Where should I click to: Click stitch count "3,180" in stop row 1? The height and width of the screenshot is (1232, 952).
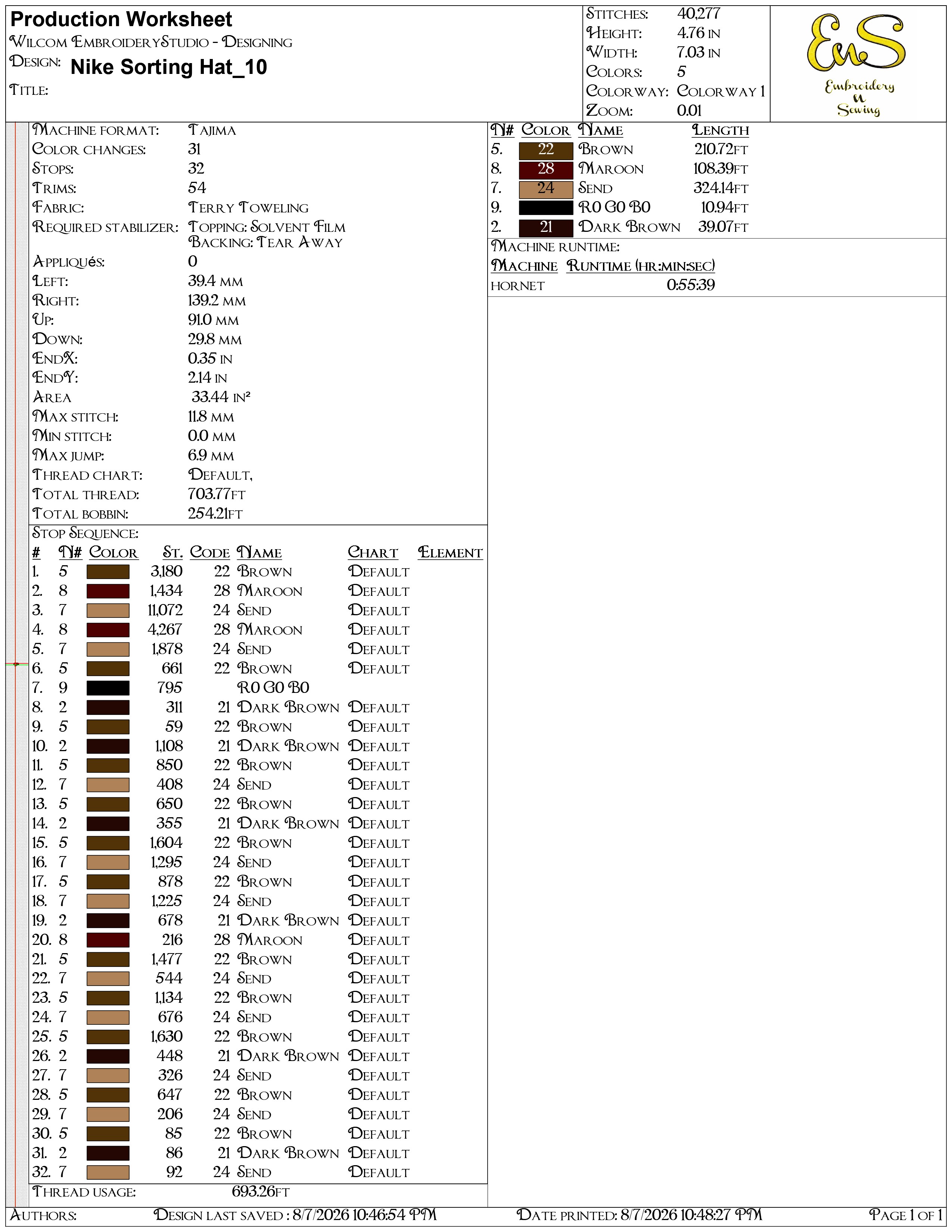click(x=167, y=572)
